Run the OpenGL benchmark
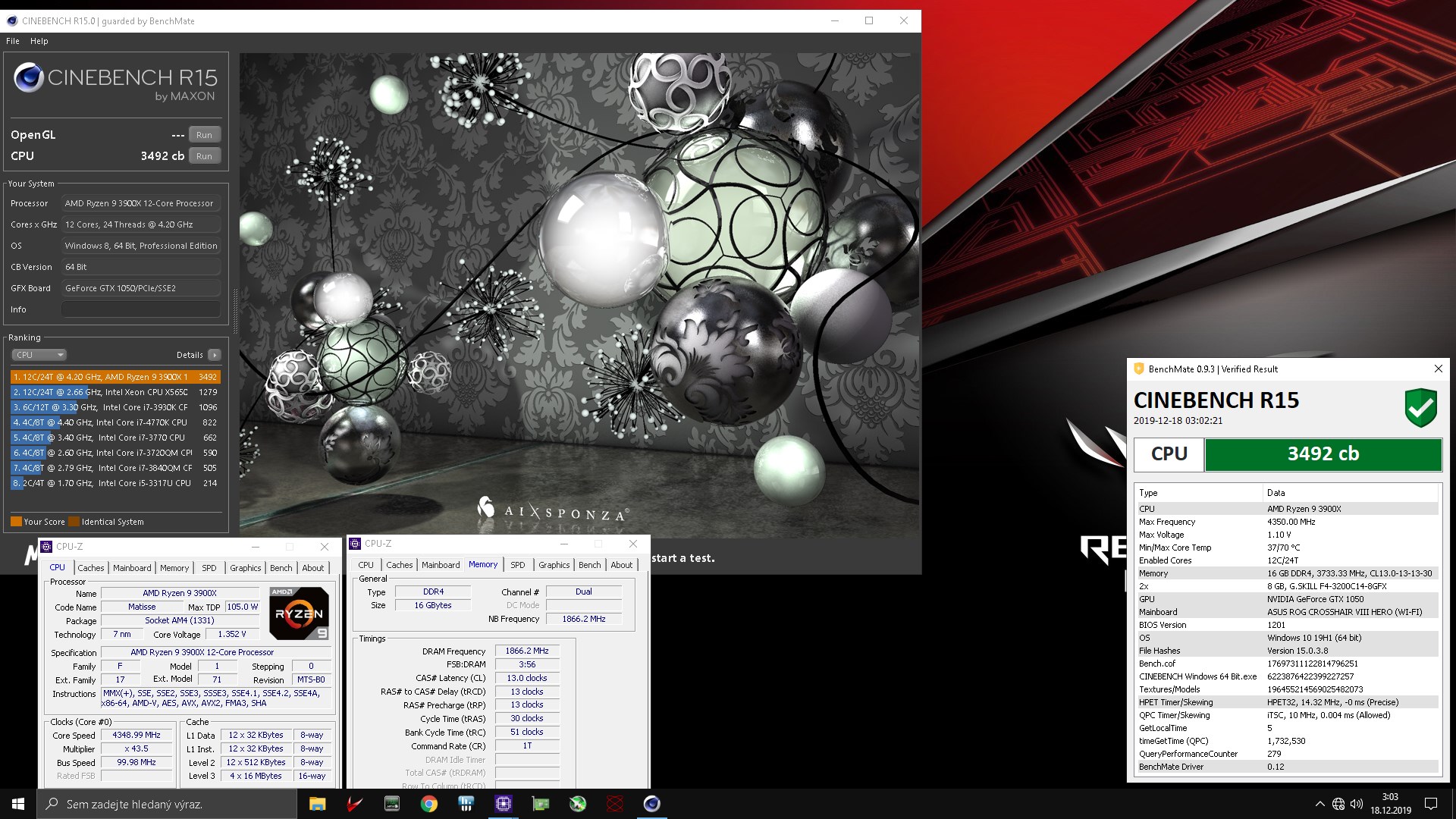This screenshot has width=1456, height=819. tap(204, 135)
